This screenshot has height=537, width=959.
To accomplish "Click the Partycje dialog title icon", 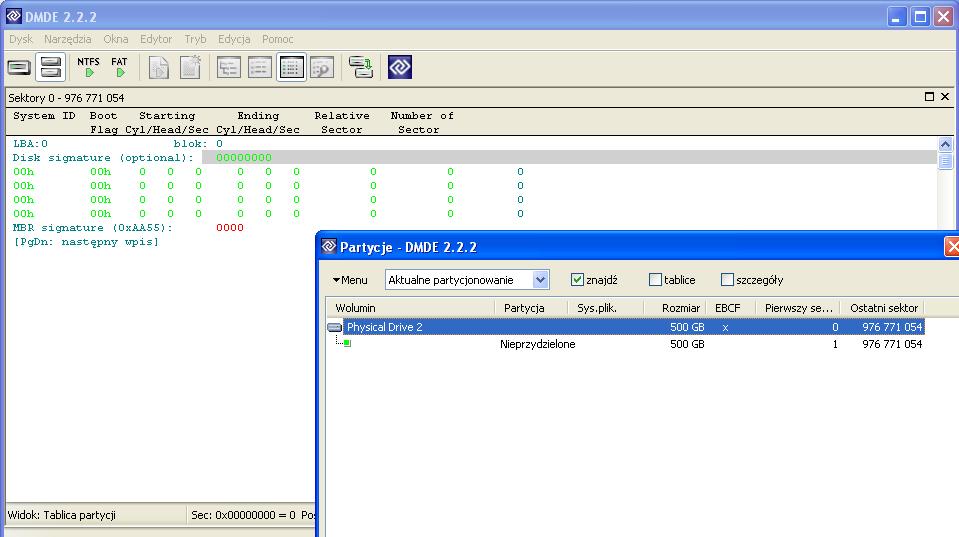I will 329,246.
